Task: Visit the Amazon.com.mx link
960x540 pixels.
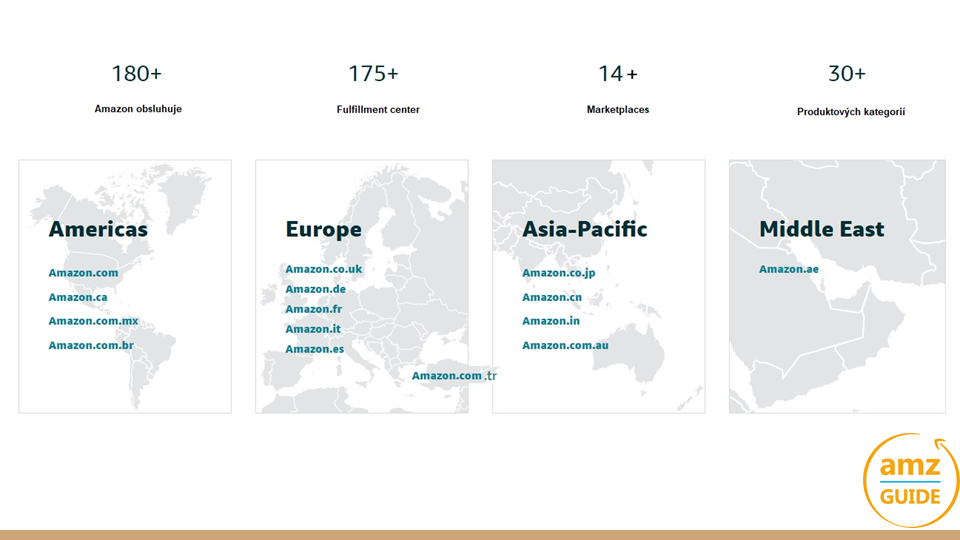Action: click(x=93, y=321)
